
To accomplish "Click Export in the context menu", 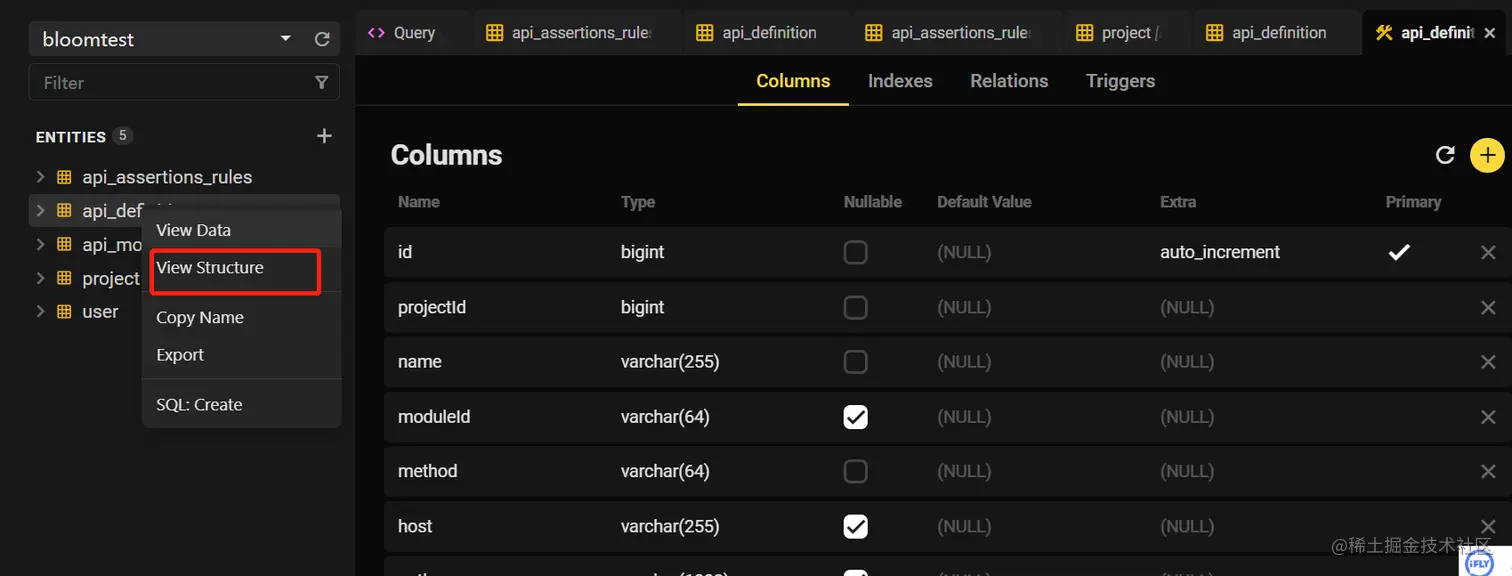I will [180, 354].
